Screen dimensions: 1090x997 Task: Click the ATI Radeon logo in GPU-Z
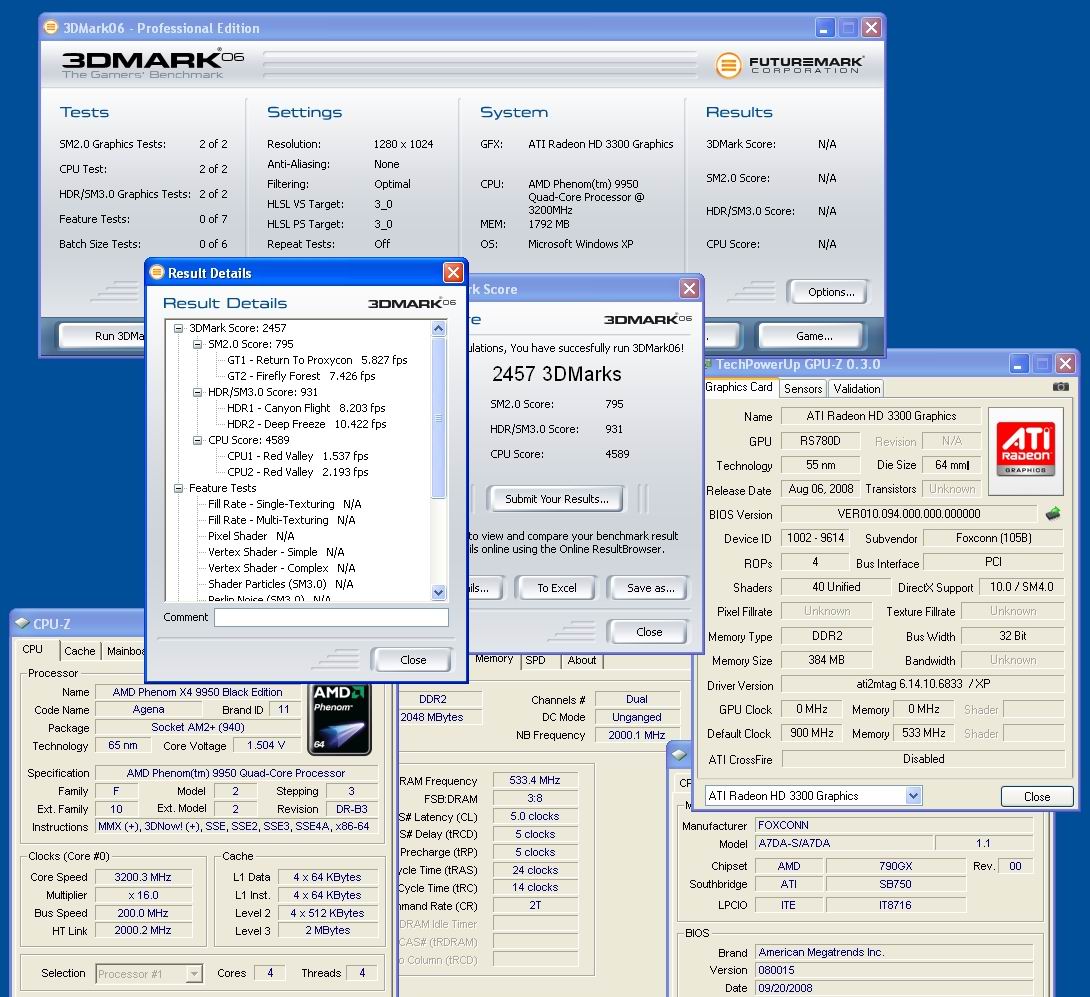point(1025,450)
